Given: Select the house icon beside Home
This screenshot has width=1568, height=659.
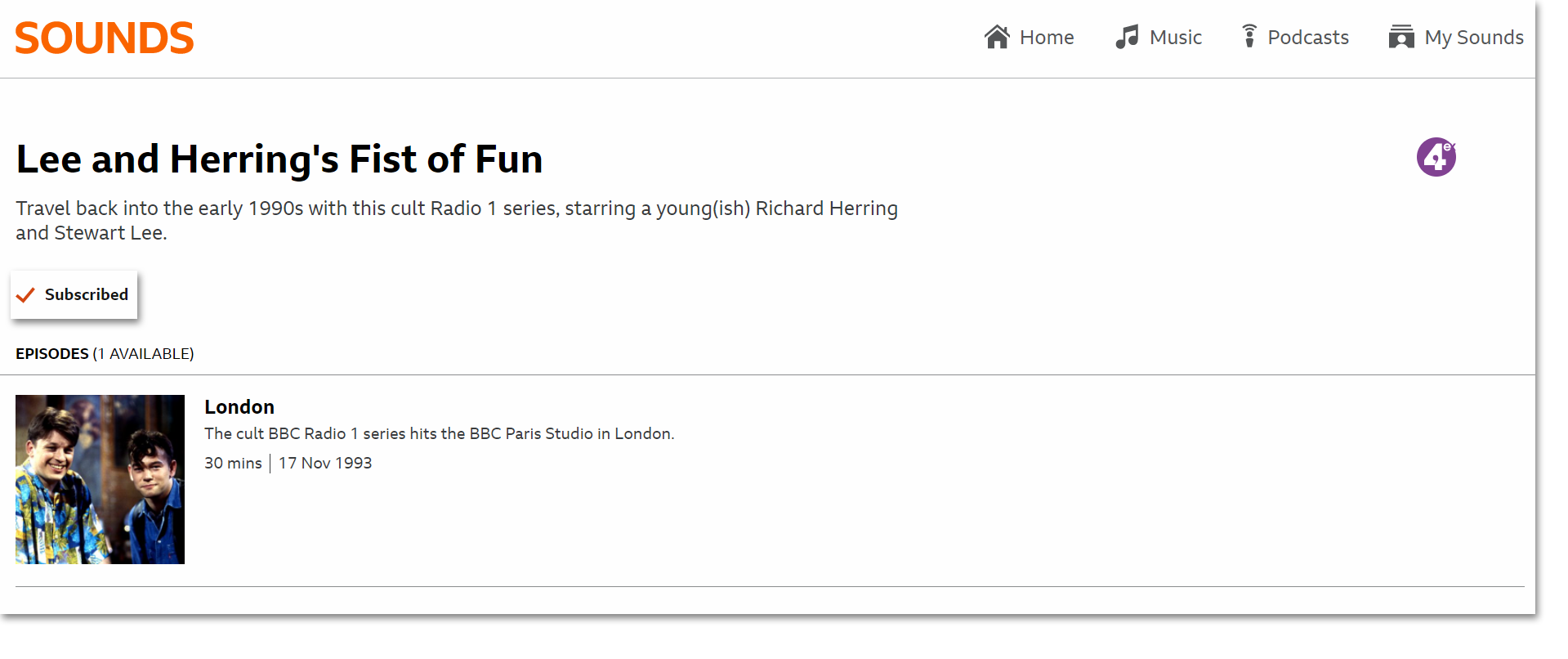Looking at the screenshot, I should [x=997, y=36].
